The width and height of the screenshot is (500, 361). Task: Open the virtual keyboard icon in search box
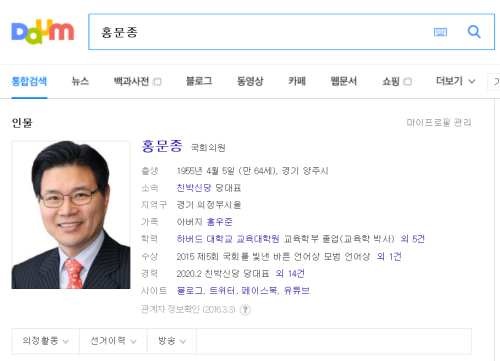[440, 32]
